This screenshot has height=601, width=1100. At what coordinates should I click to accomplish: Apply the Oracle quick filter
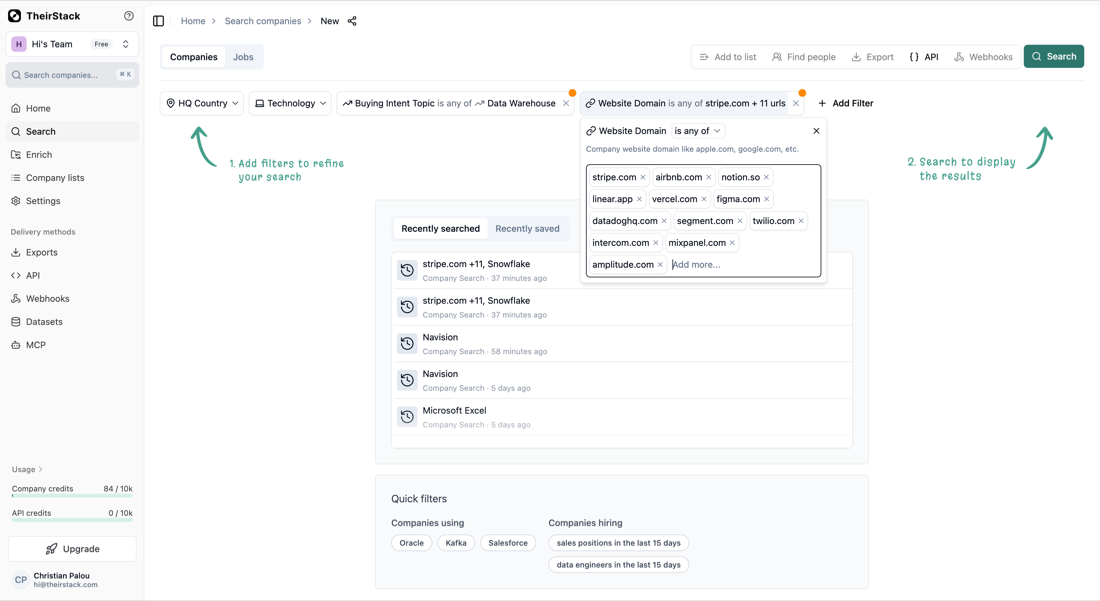coord(412,543)
